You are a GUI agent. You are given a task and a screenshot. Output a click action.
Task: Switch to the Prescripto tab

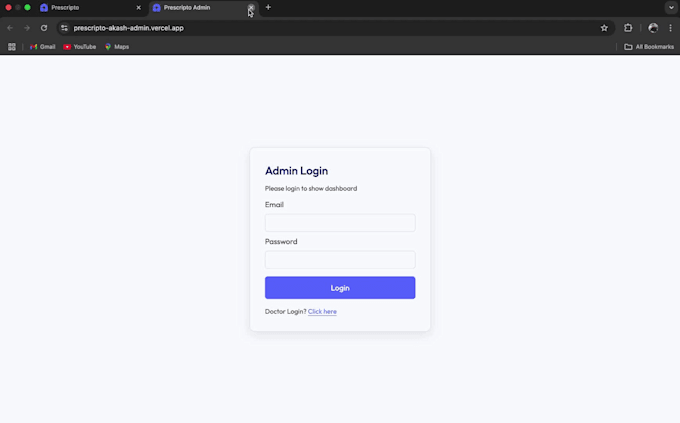tap(90, 7)
